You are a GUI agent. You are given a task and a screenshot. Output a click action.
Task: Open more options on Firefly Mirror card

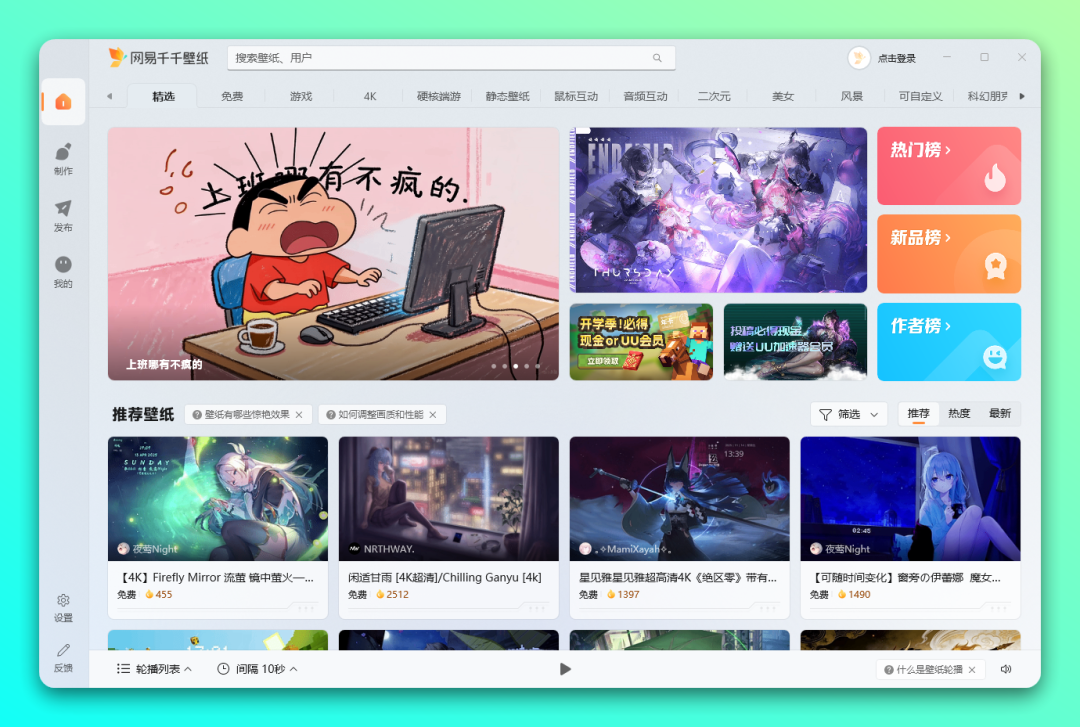(306, 608)
